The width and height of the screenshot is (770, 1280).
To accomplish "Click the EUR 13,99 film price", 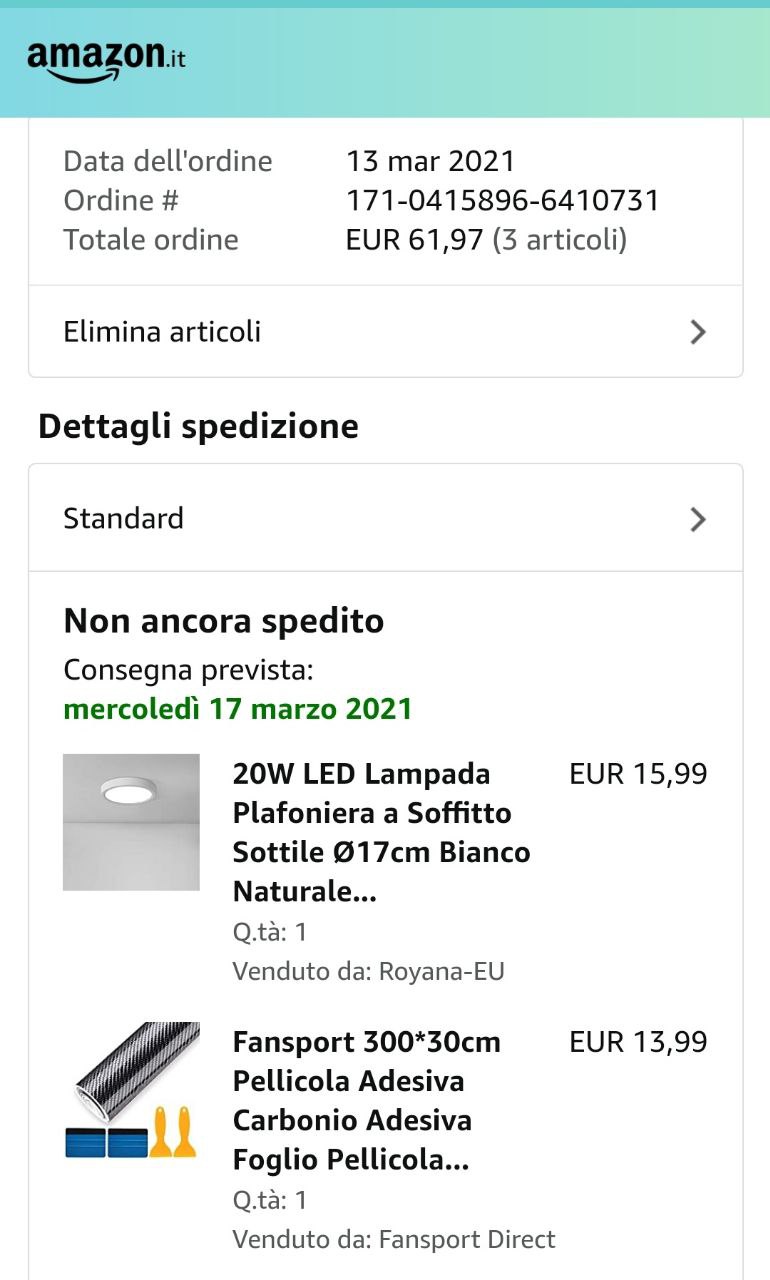I will [638, 1042].
